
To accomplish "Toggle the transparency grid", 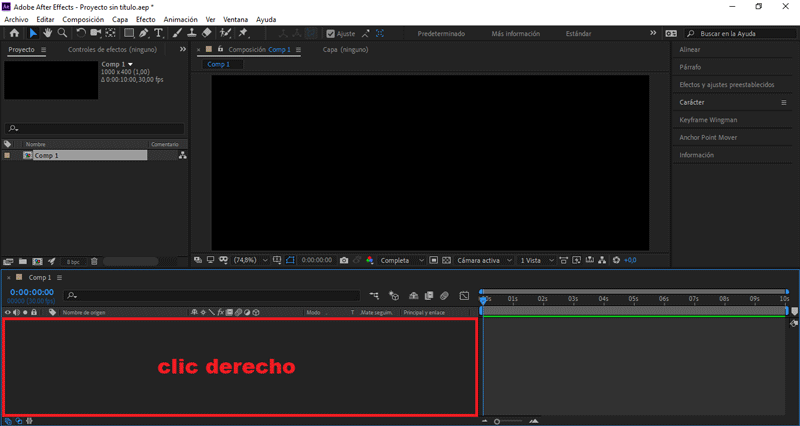I will [446, 260].
